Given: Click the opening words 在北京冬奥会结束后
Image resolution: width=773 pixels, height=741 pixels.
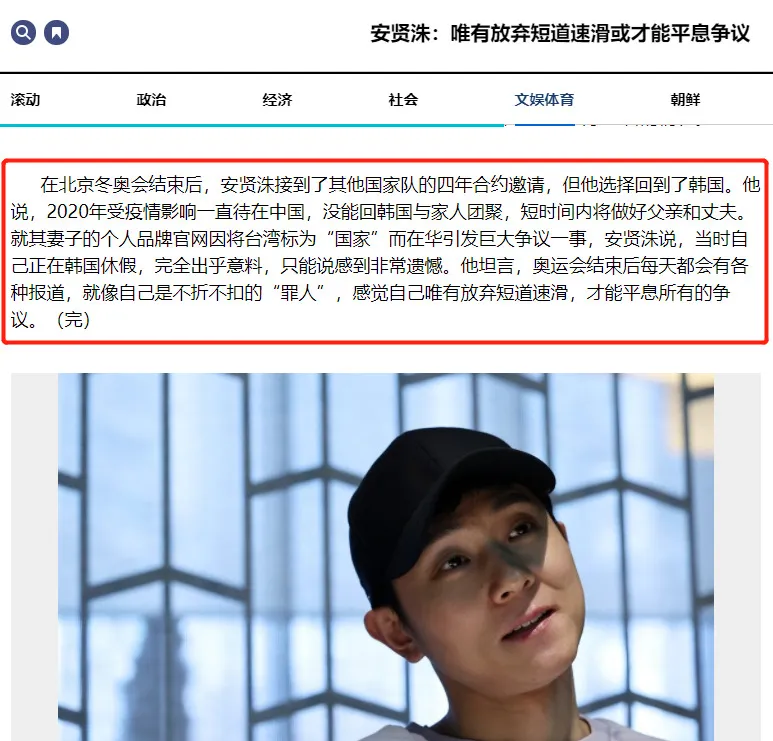Looking at the screenshot, I should [121, 185].
